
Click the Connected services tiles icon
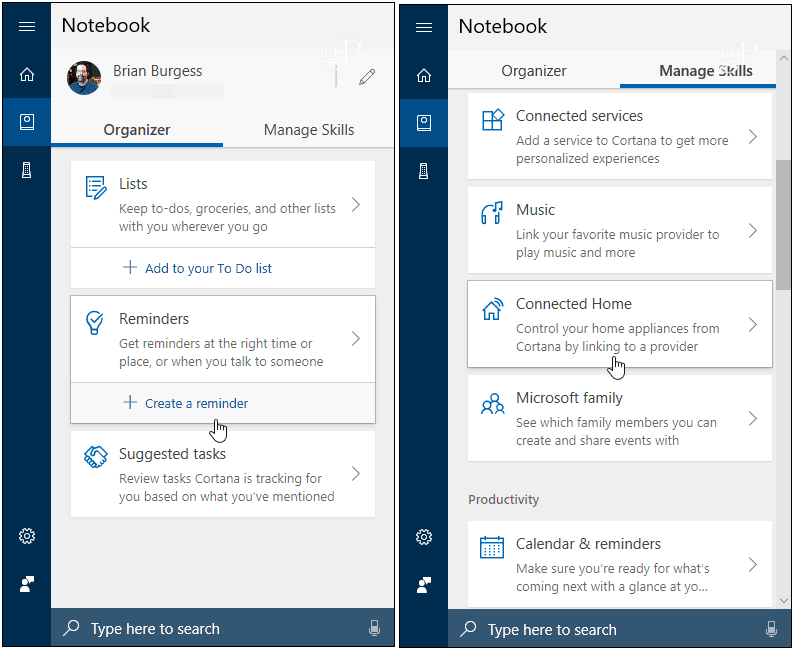(493, 120)
